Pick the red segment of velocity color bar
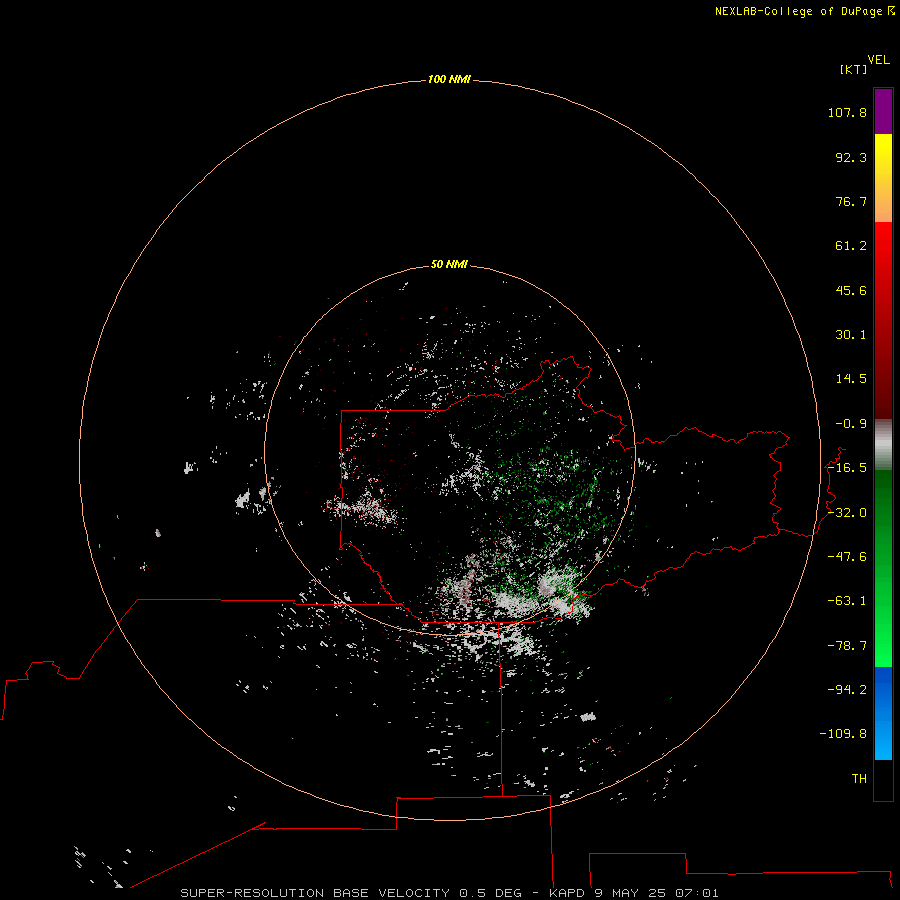Image resolution: width=900 pixels, height=900 pixels. pyautogui.click(x=883, y=320)
